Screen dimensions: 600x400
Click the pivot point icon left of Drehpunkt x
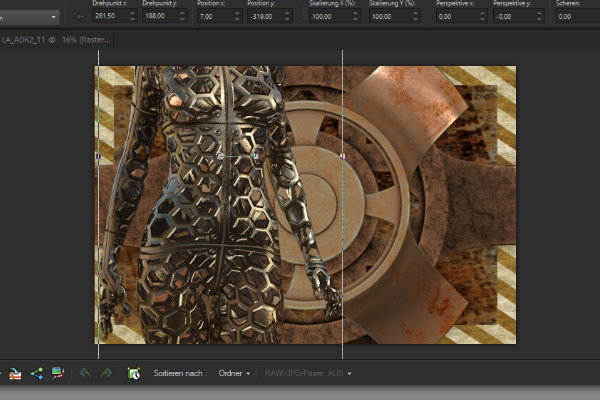click(79, 16)
